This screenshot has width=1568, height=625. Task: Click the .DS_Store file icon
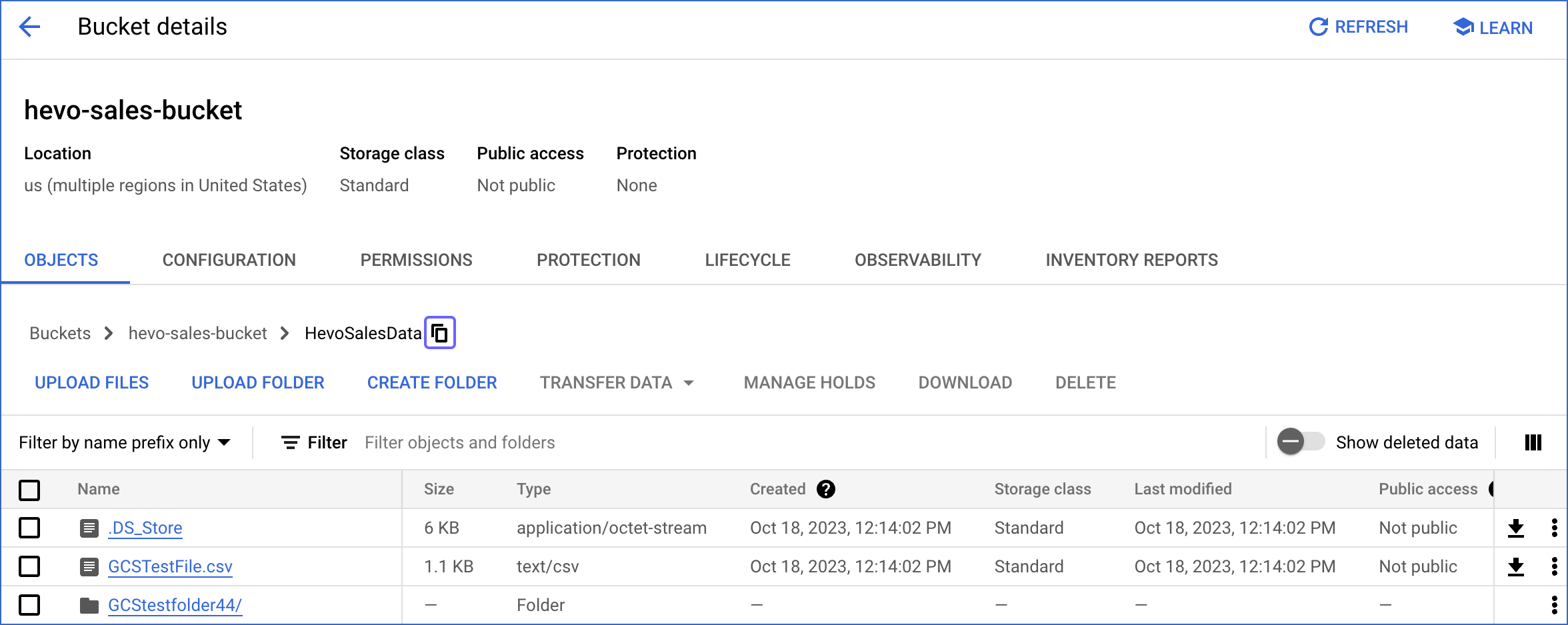(x=89, y=528)
